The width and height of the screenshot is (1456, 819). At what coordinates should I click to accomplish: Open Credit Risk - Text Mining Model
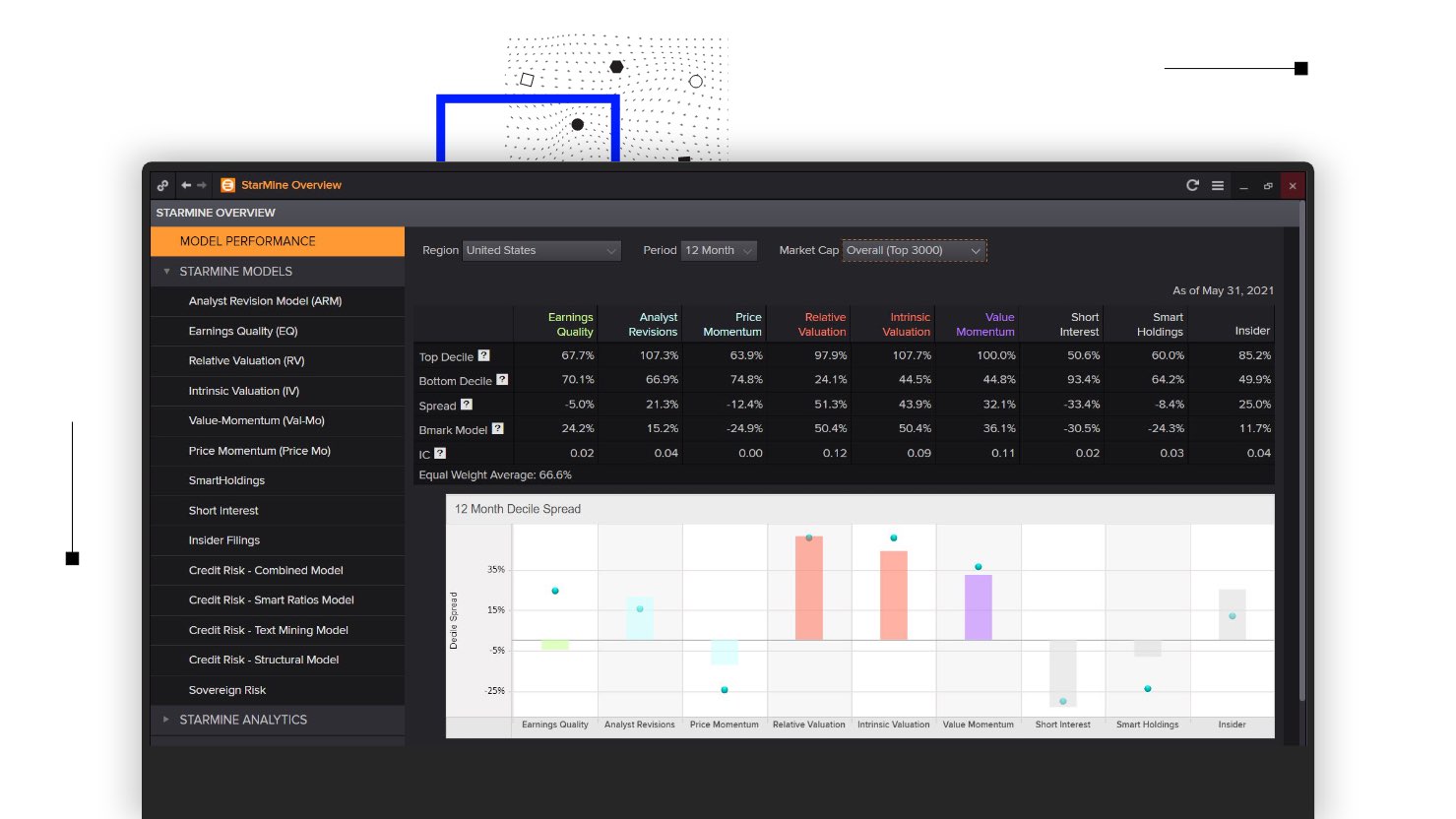[278, 630]
